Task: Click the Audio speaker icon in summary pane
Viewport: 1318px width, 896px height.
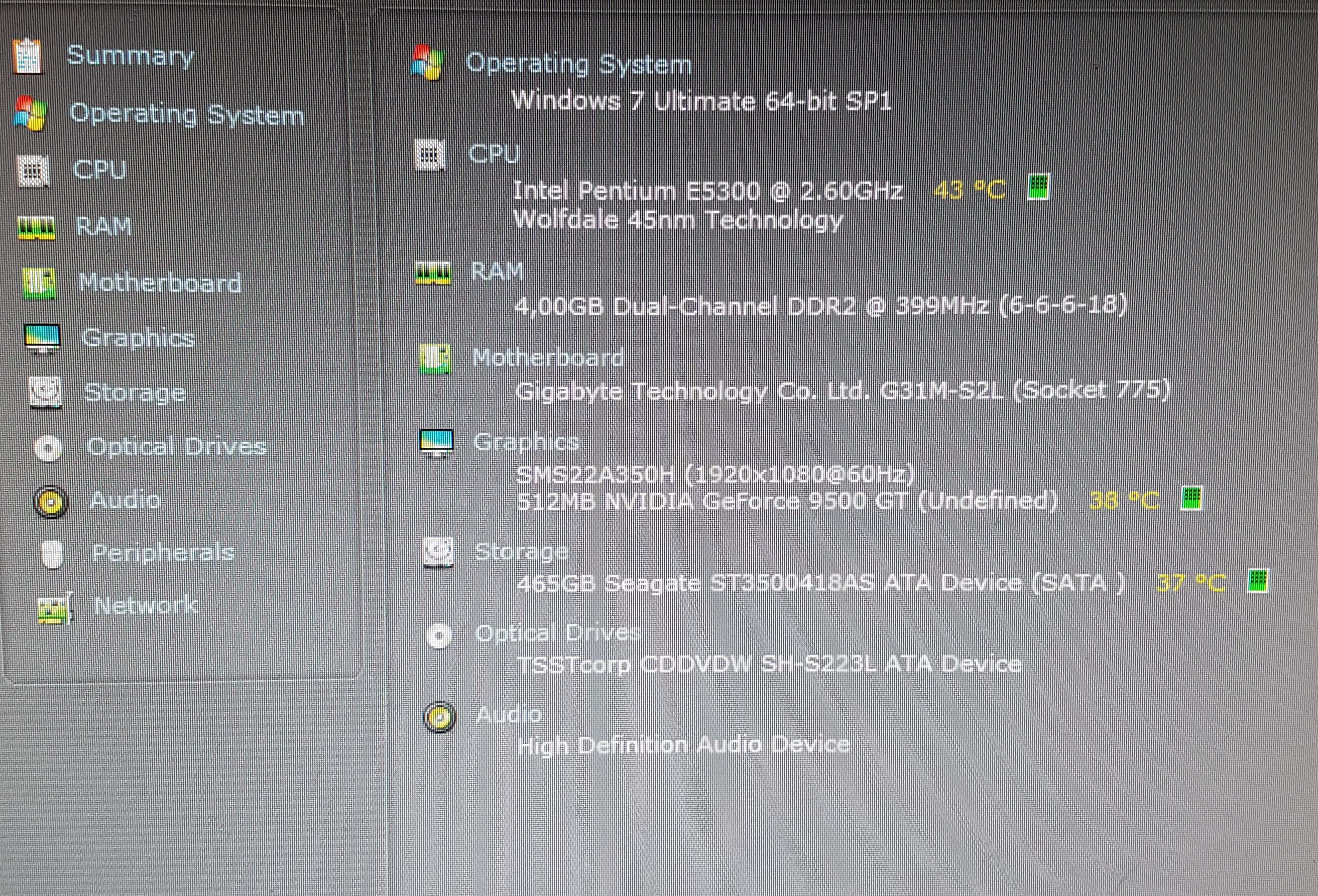Action: point(440,717)
